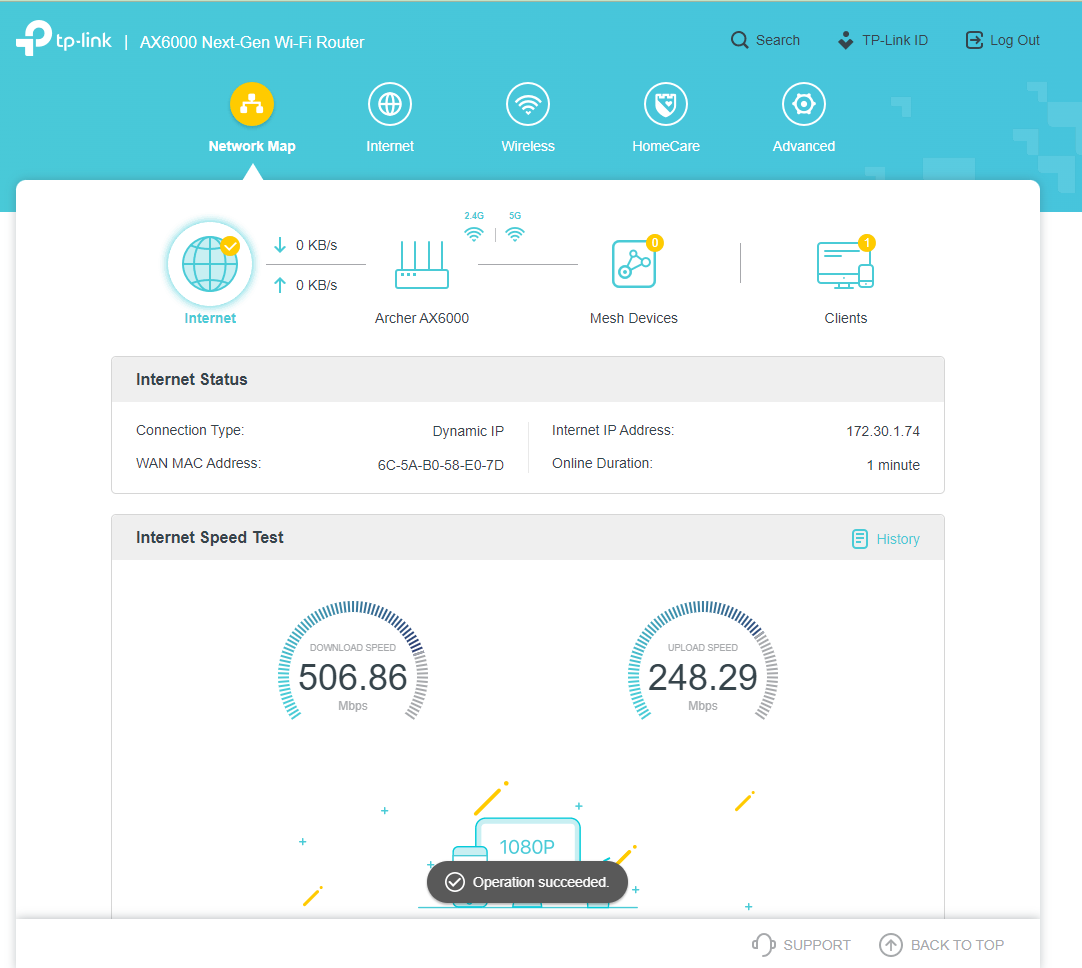This screenshot has width=1082, height=968.
Task: Click the Support headset icon
Action: [x=763, y=945]
